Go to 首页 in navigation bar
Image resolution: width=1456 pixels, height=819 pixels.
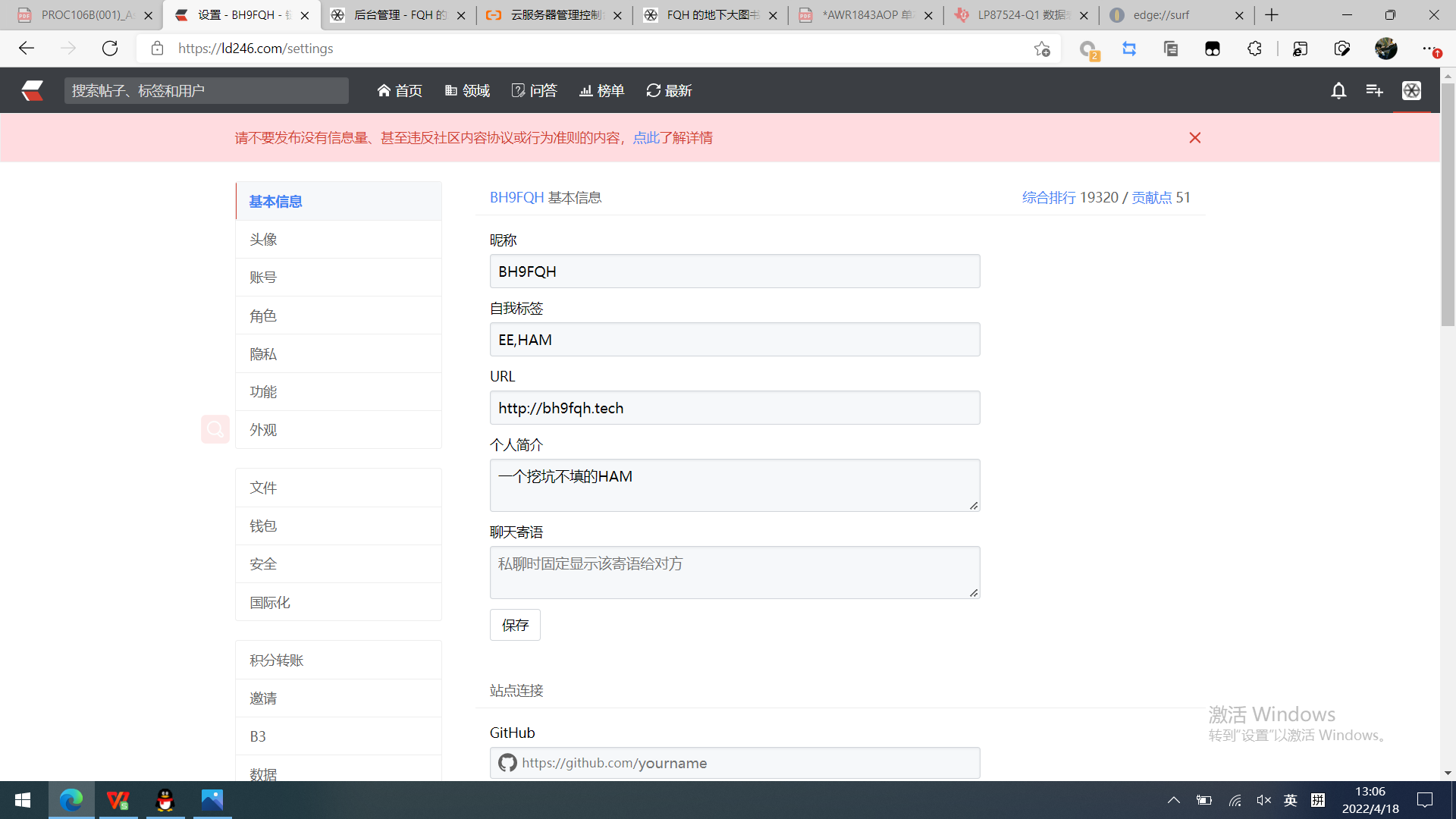coord(400,91)
